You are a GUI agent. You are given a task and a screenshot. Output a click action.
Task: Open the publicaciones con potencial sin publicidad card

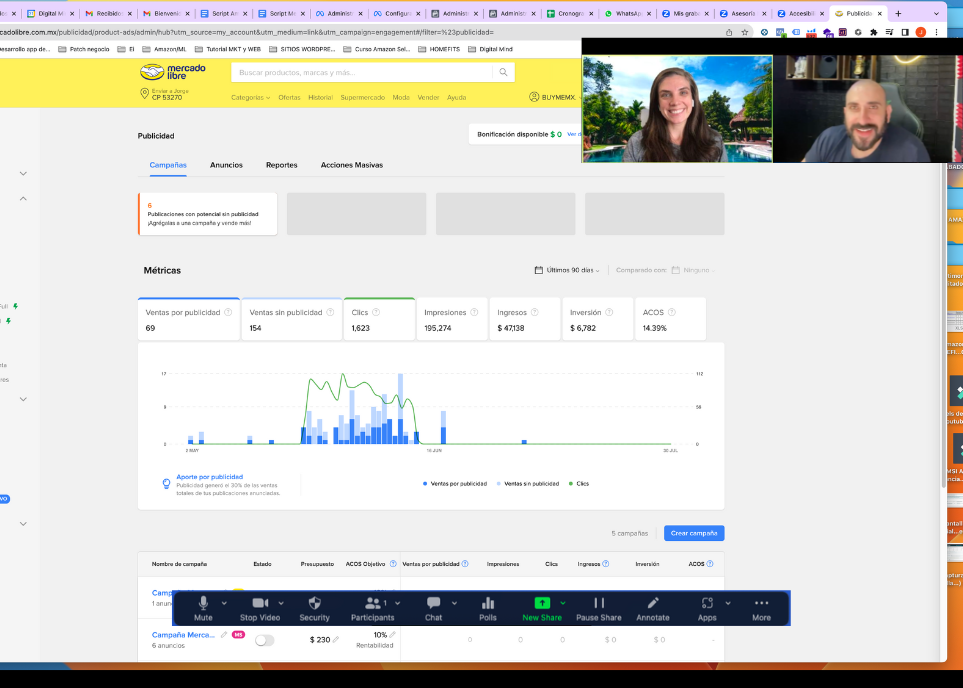point(208,214)
